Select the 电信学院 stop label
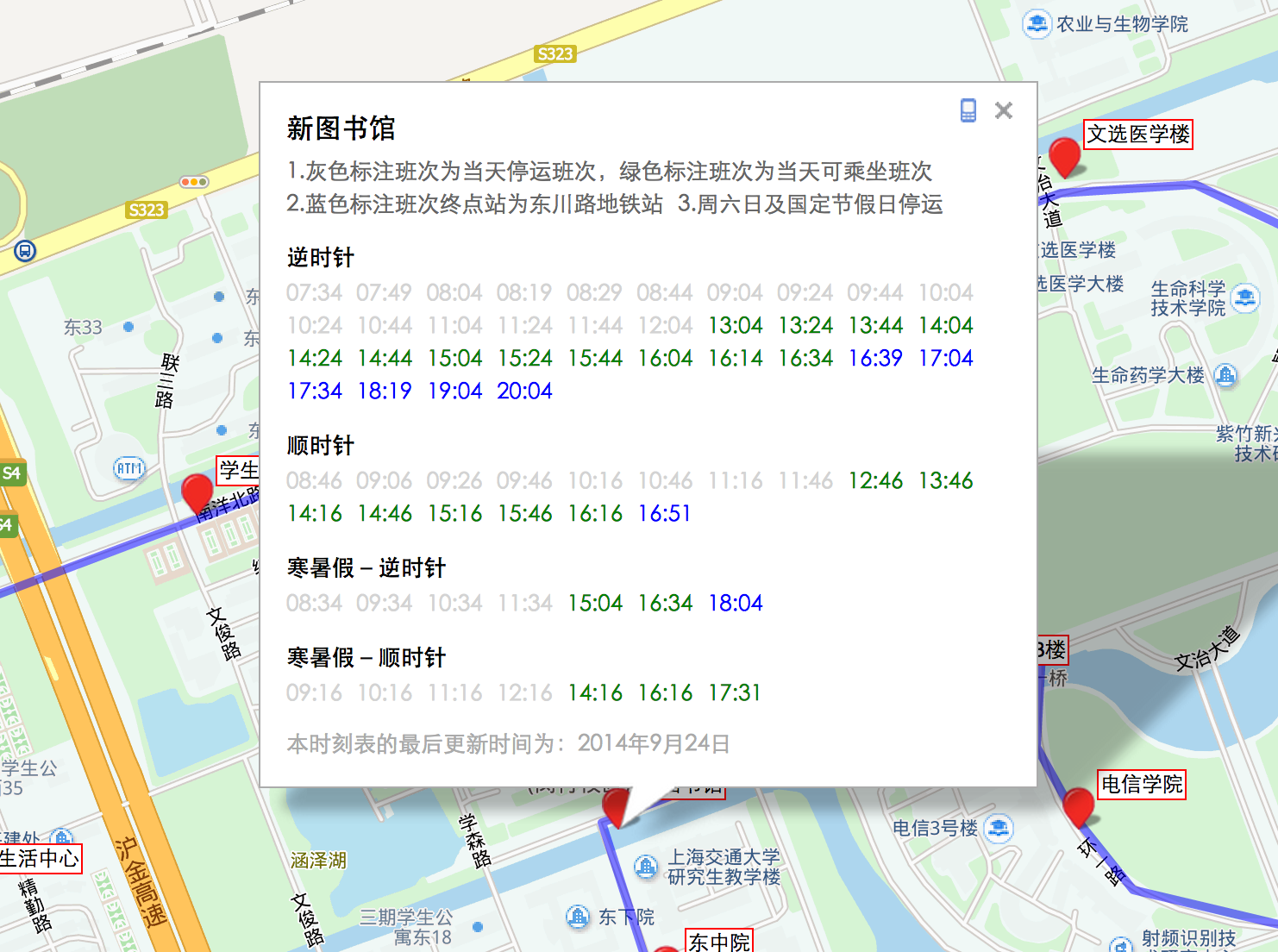Screen dimensions: 1278x952 pos(1142,784)
